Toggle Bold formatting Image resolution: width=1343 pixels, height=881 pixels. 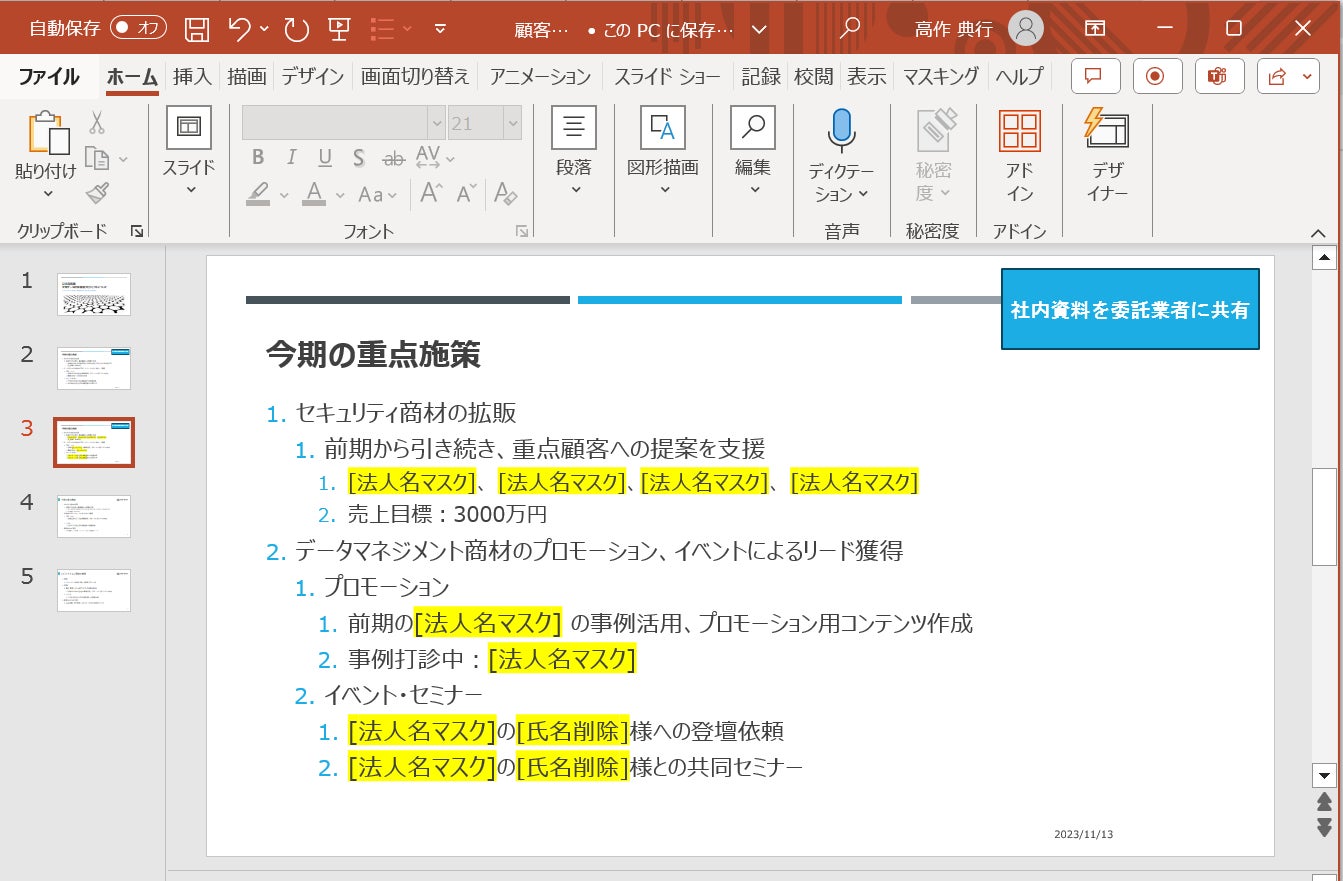[258, 157]
